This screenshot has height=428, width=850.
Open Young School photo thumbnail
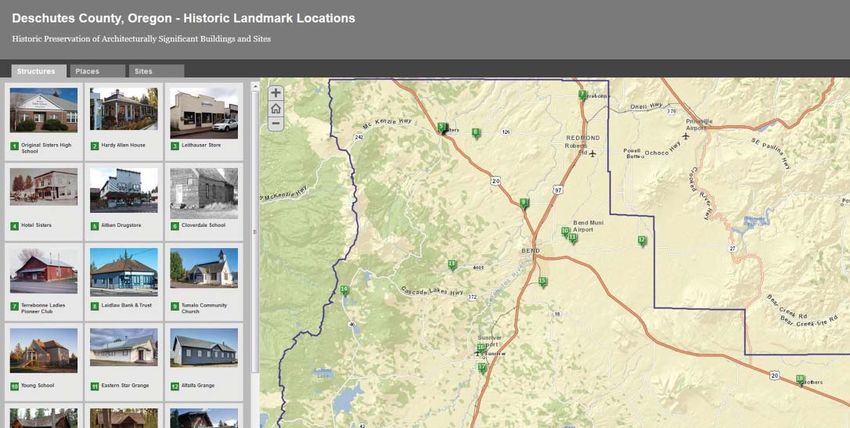pos(44,351)
